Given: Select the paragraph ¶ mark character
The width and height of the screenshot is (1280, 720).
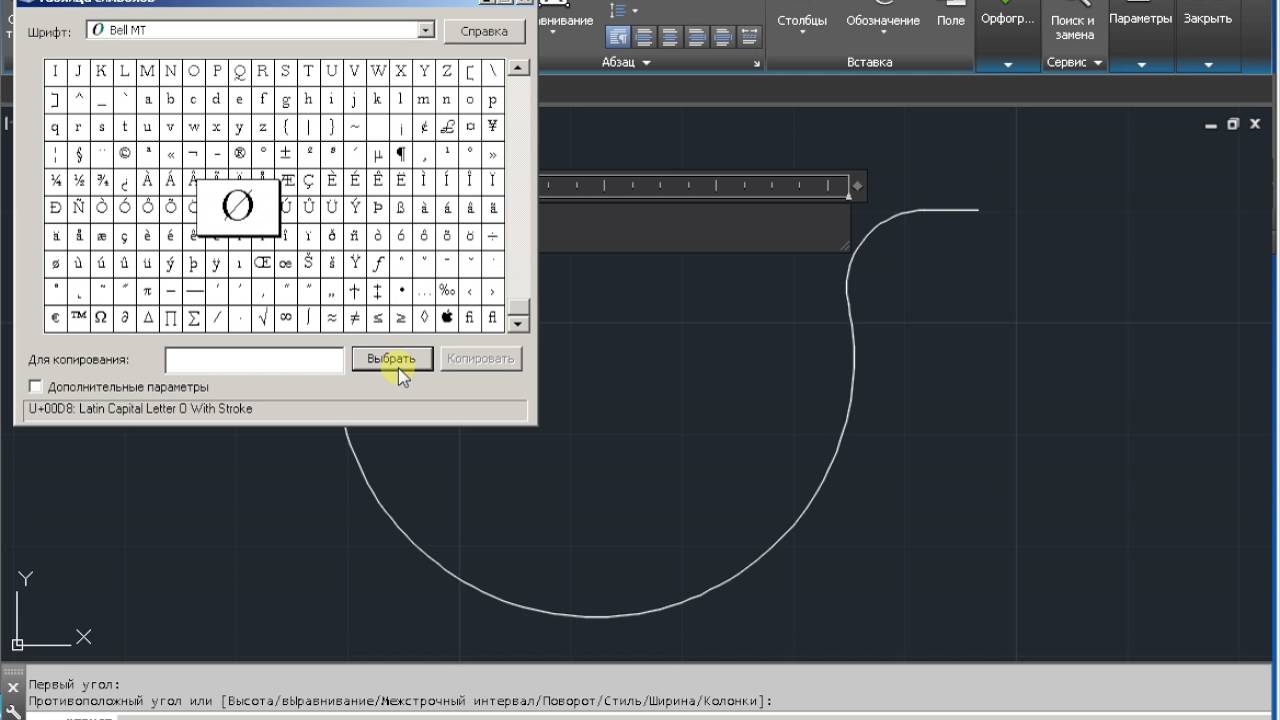Looking at the screenshot, I should tap(401, 154).
